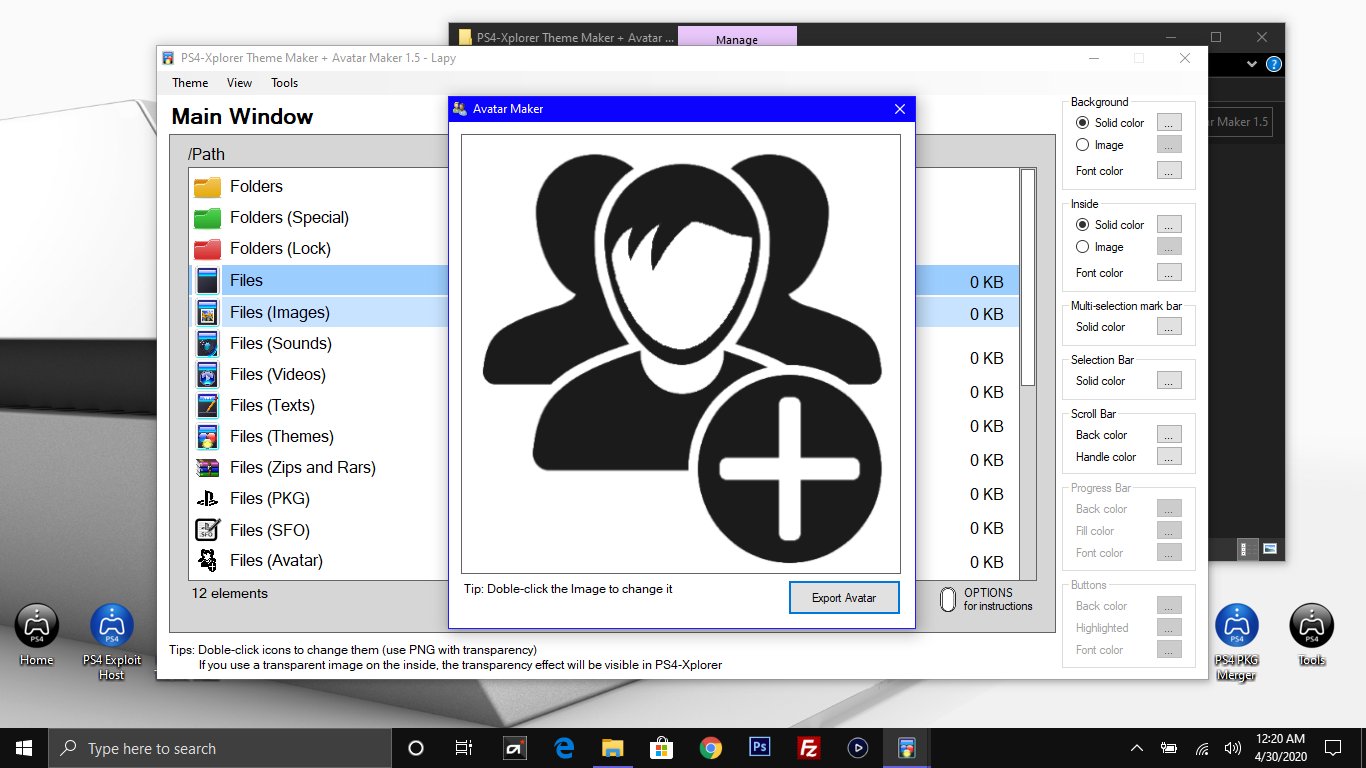Show hidden system tray icons
This screenshot has width=1366, height=768.
coord(1136,748)
